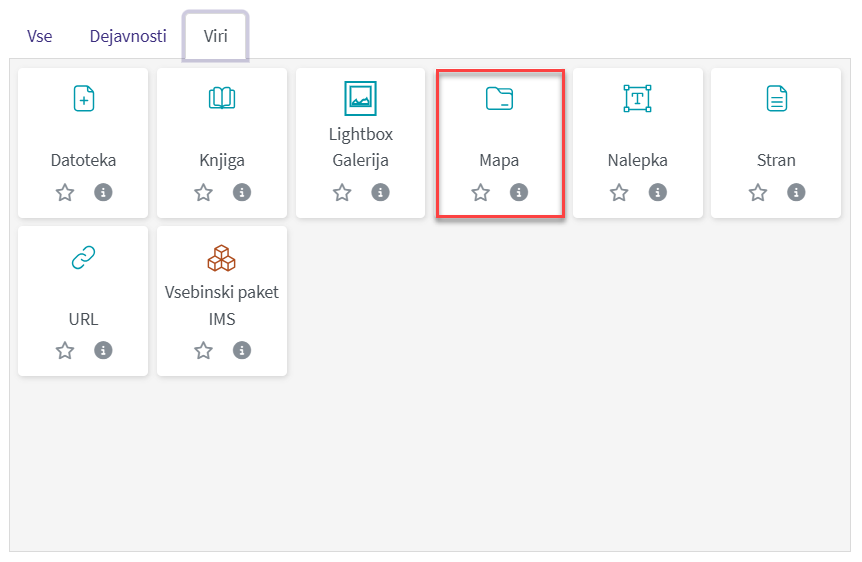Select the Knjiga book icon

pyautogui.click(x=222, y=98)
